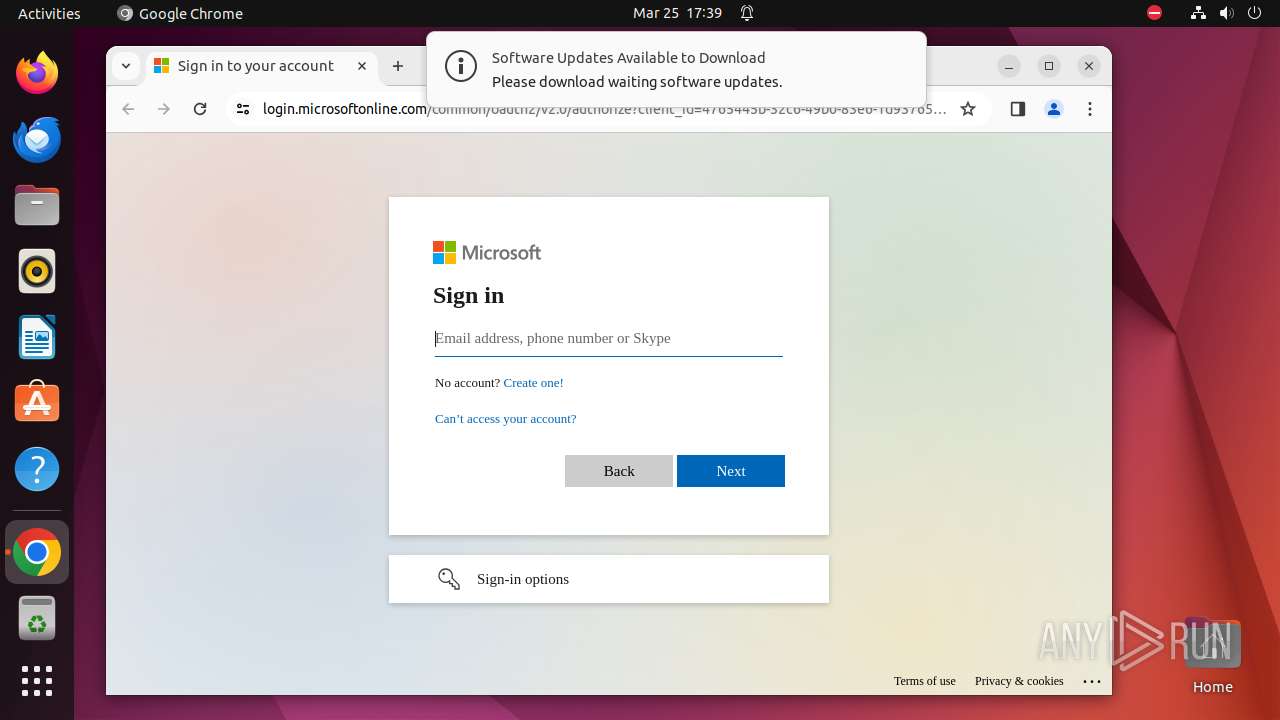The width and height of the screenshot is (1280, 720).
Task: Focus the email, phone or Skype field
Action: pyautogui.click(x=608, y=338)
